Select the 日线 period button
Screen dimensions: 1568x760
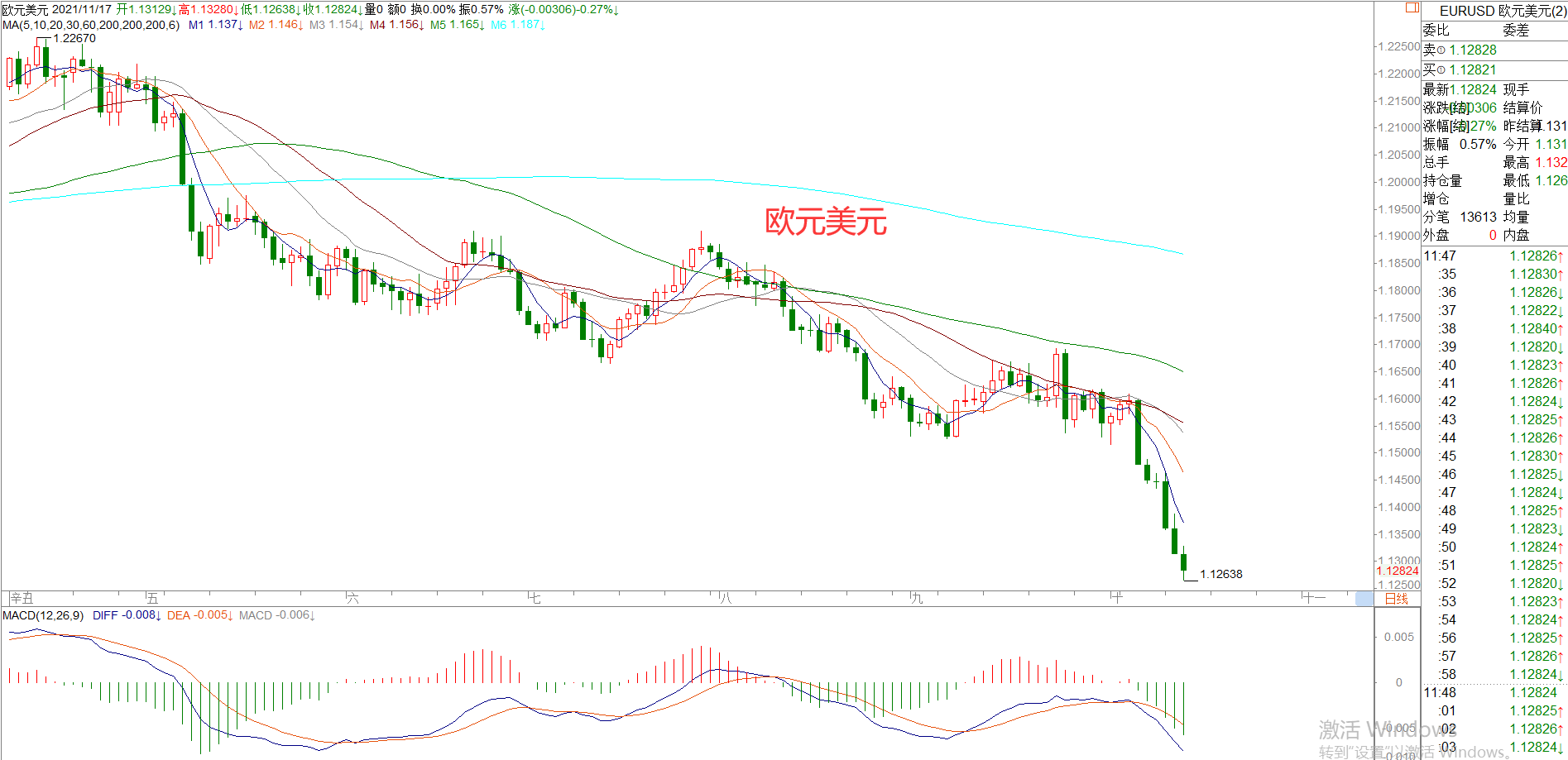point(1397,599)
